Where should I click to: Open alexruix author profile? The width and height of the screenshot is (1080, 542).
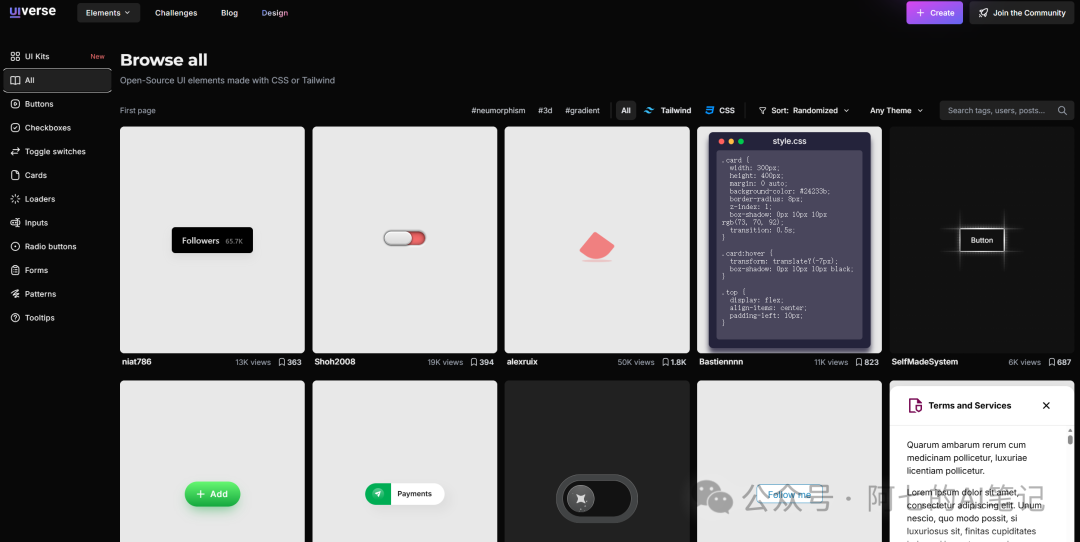522,362
